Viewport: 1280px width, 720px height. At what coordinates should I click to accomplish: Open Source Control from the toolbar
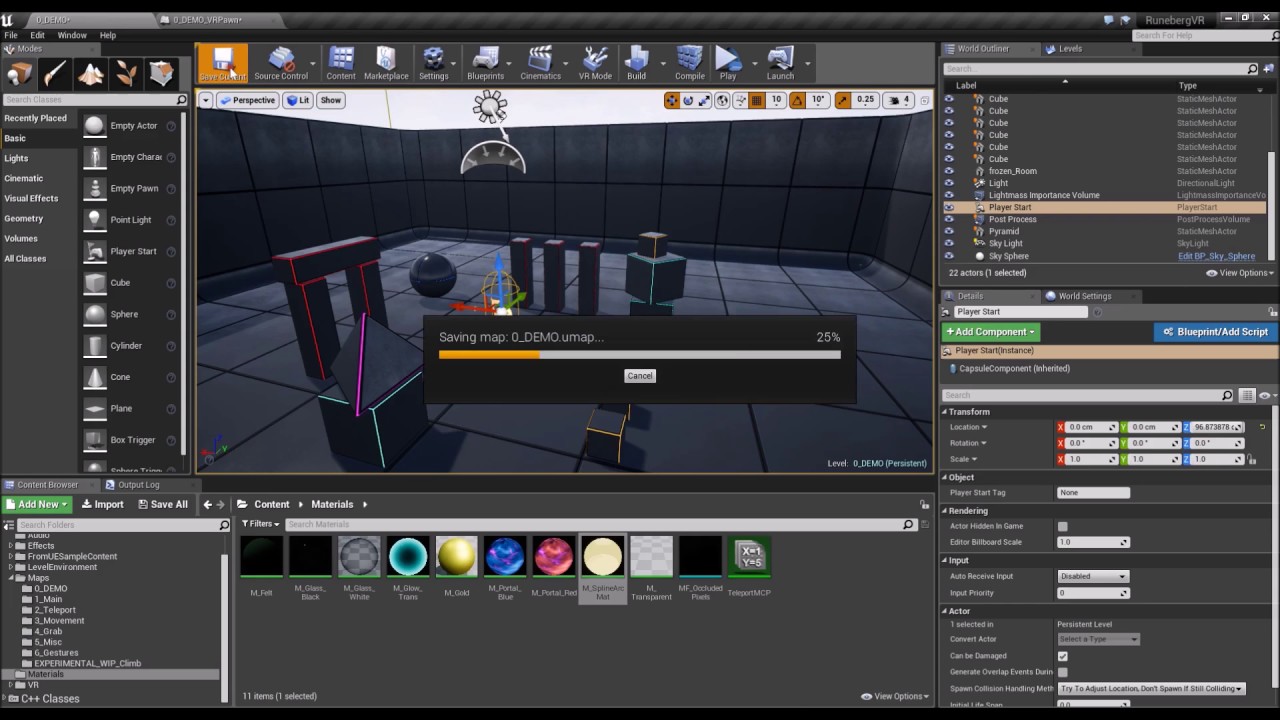pos(281,63)
